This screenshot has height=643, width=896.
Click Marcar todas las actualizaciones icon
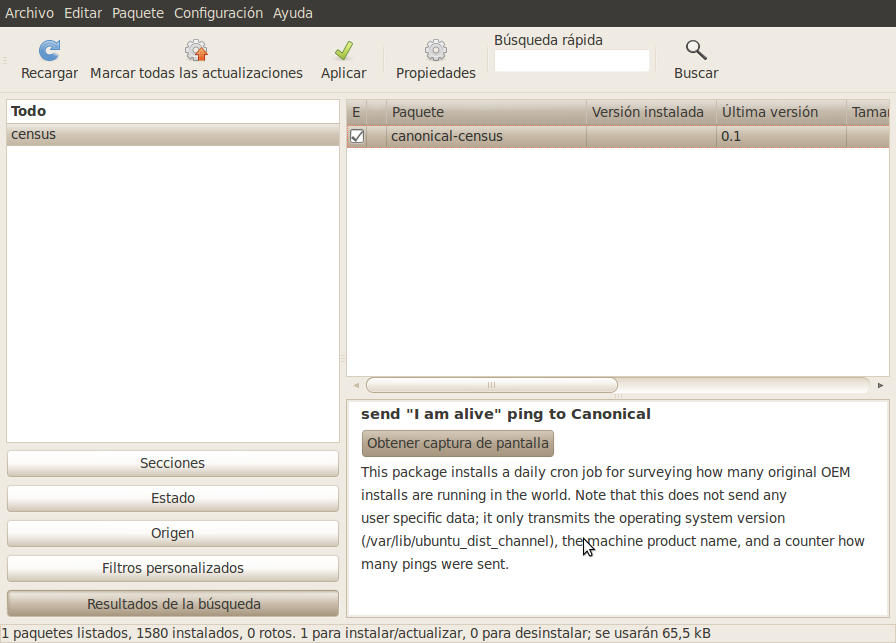[196, 50]
